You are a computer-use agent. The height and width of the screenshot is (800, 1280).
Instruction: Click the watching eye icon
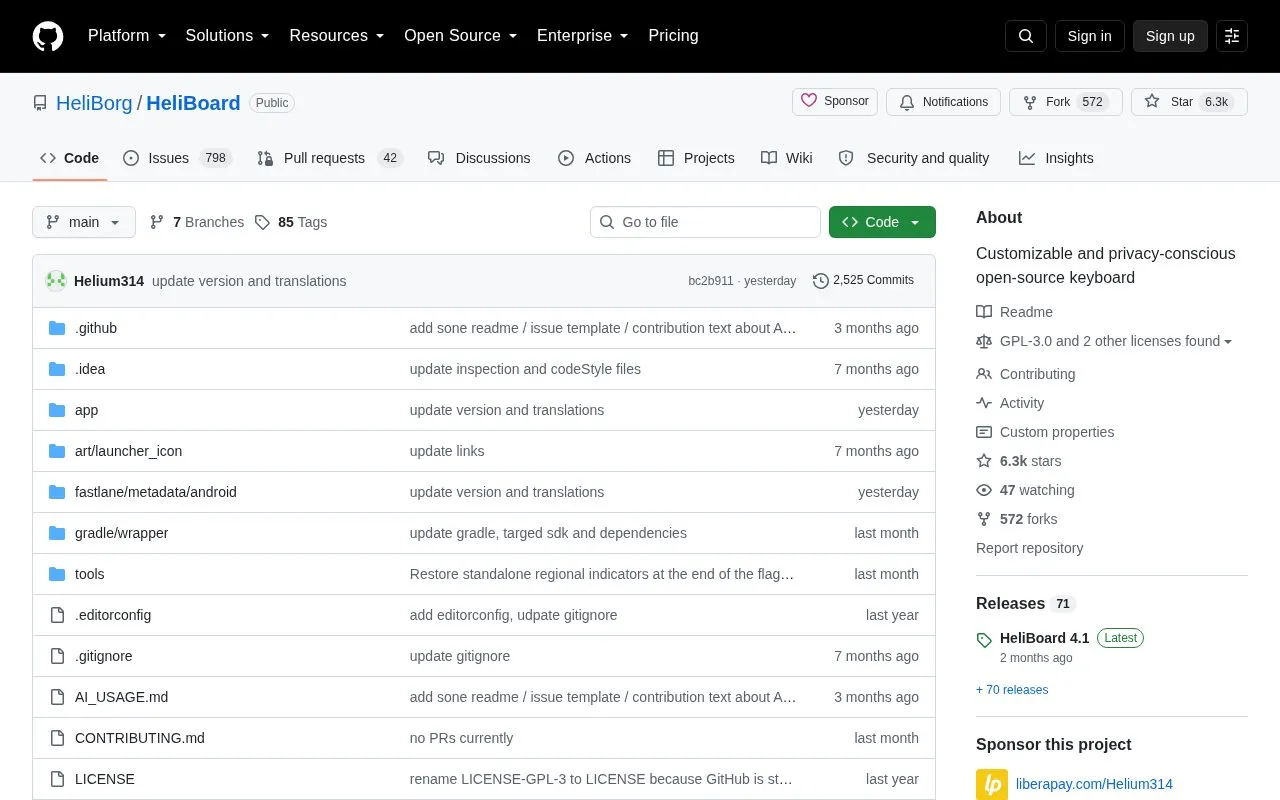tap(984, 490)
